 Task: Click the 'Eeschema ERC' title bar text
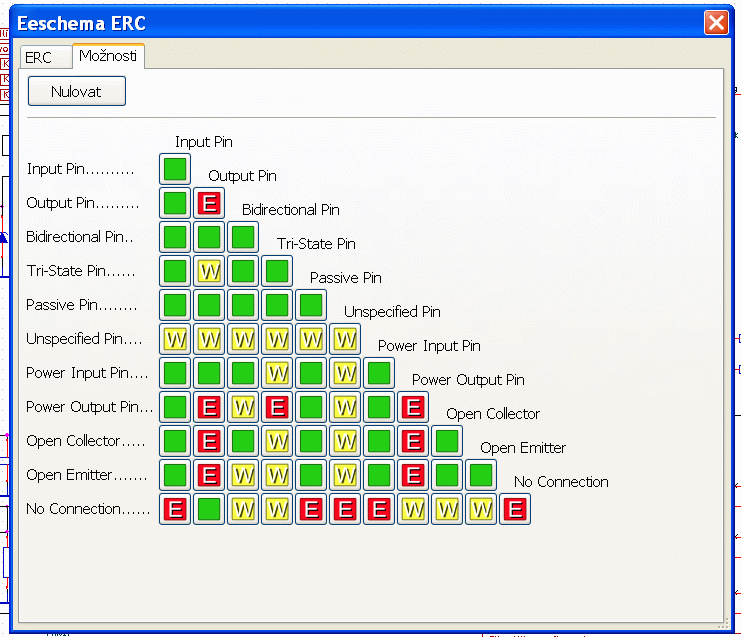click(x=81, y=23)
